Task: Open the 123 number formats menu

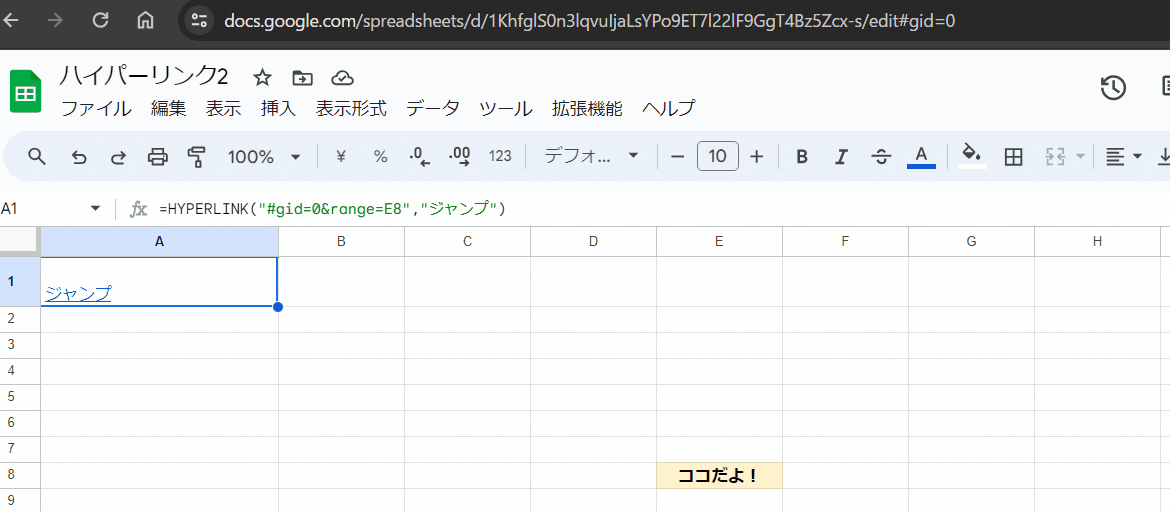Action: pos(500,157)
